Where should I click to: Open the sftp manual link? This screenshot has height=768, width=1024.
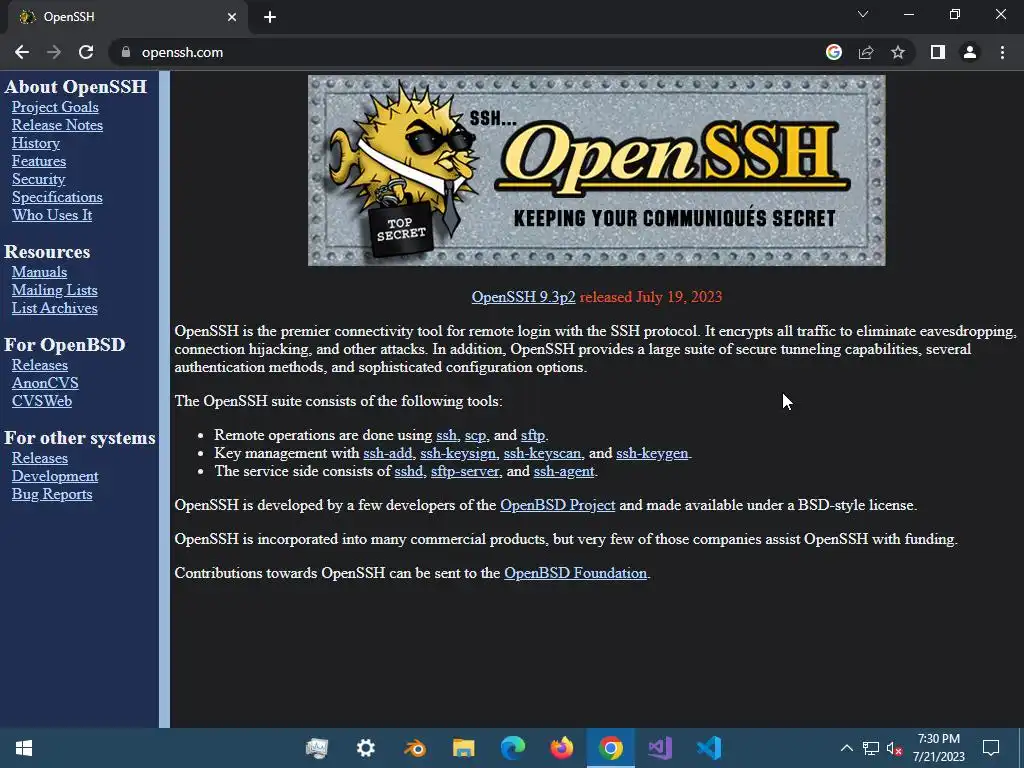(532, 435)
